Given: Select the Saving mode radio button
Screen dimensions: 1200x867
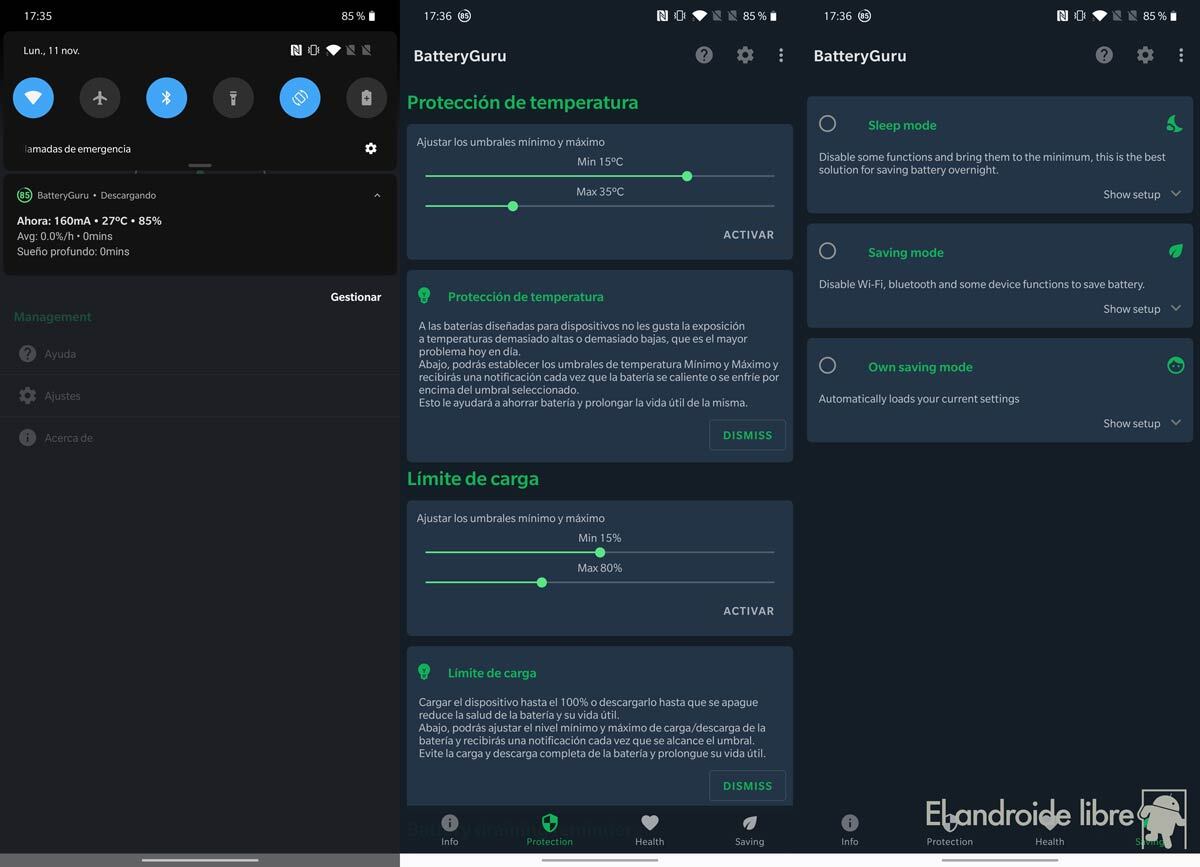Looking at the screenshot, I should coord(827,251).
